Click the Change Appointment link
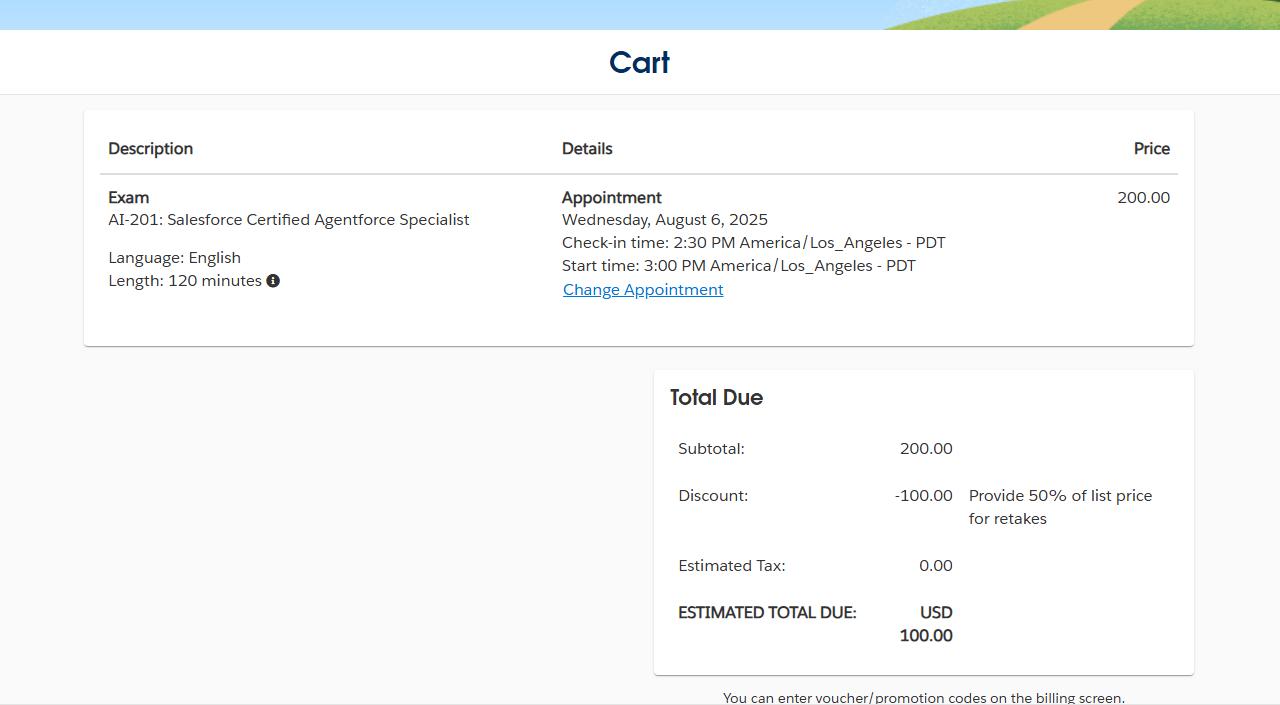The width and height of the screenshot is (1280, 705). click(x=643, y=289)
